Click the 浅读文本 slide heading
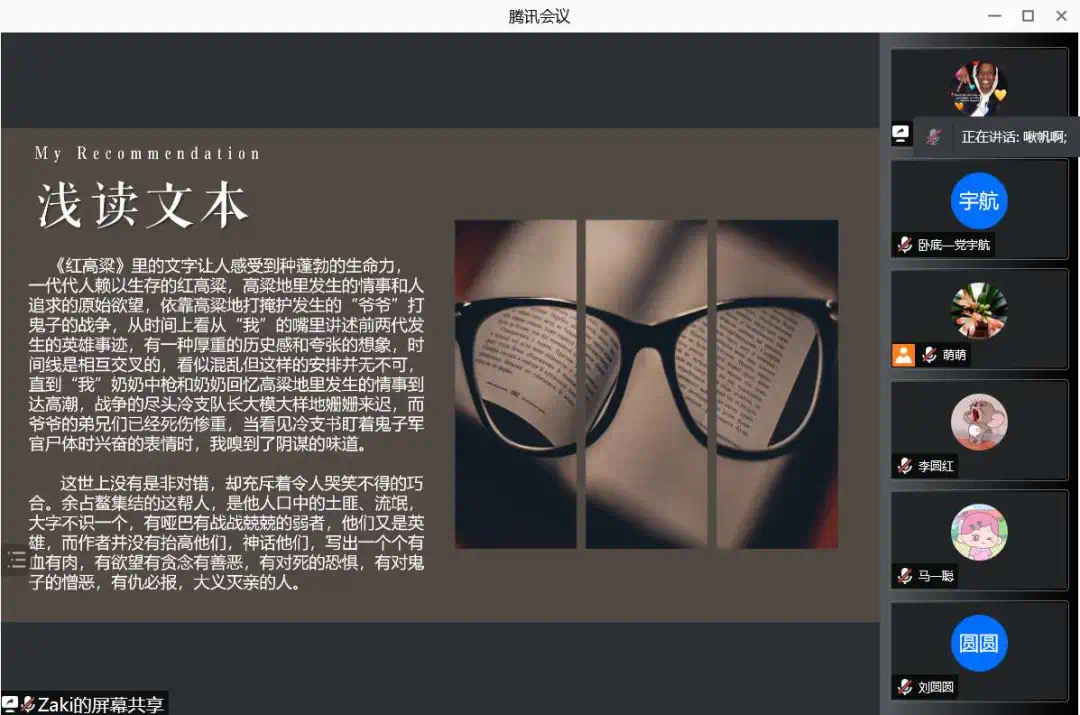1080x715 pixels. [142, 205]
